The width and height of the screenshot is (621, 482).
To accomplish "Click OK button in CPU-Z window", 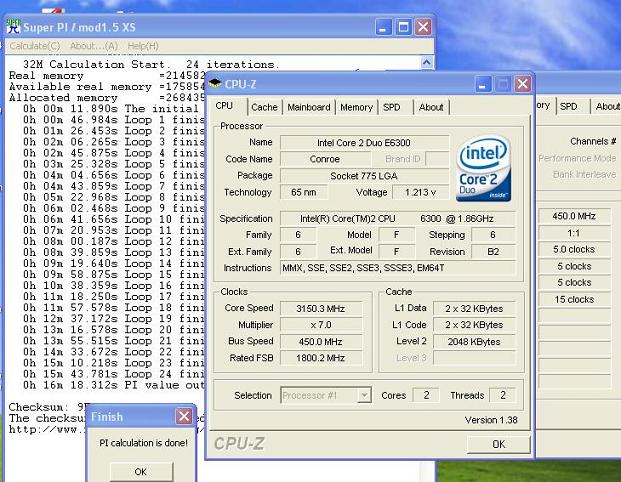I will pyautogui.click(x=499, y=444).
